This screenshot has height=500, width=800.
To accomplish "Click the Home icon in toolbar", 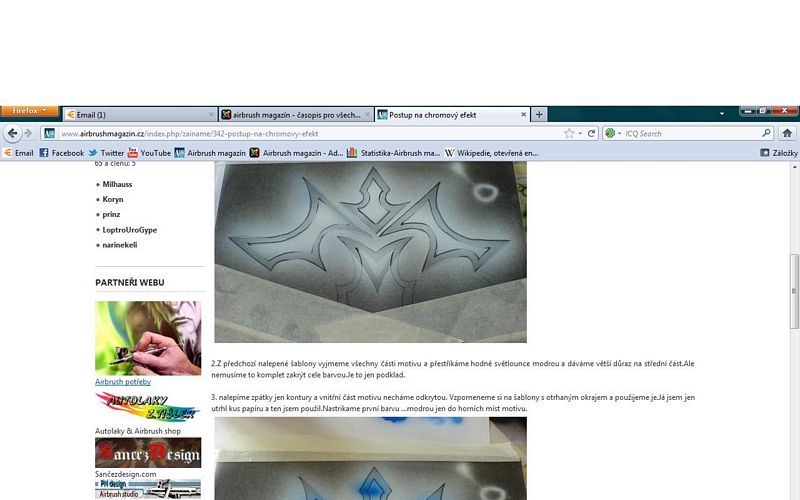I will tap(787, 133).
